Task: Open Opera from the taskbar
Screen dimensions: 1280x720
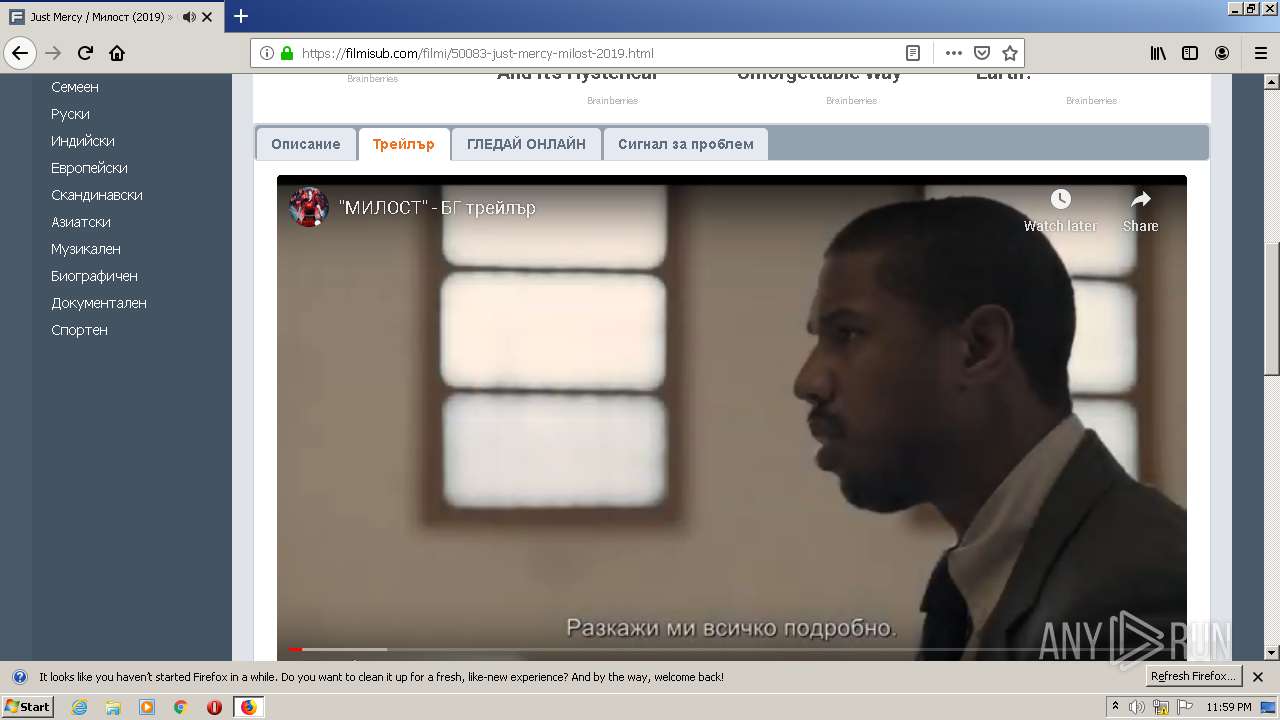Action: [x=214, y=707]
